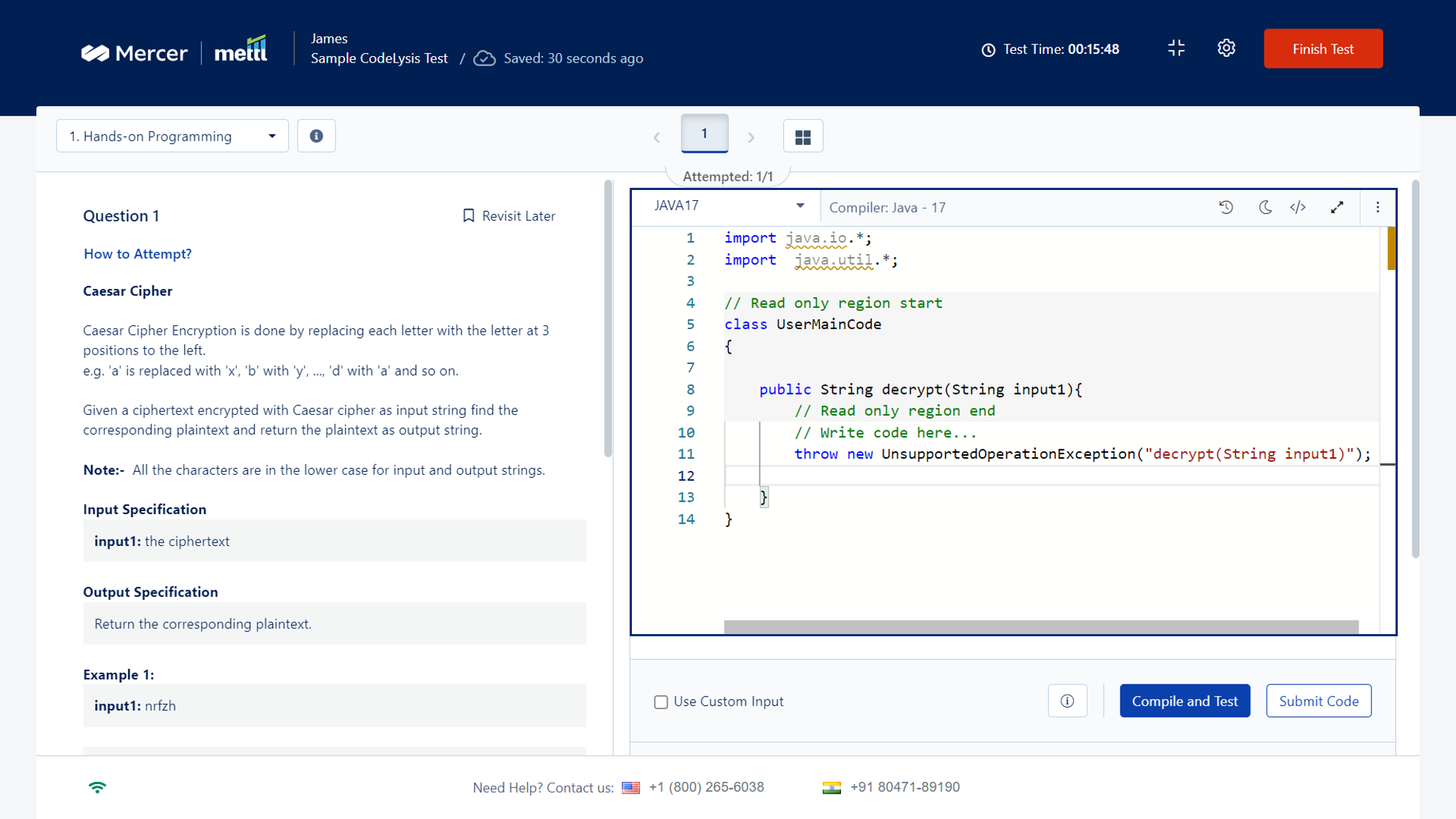This screenshot has width=1456, height=819.
Task: Open the How to Attempt link
Action: point(138,254)
